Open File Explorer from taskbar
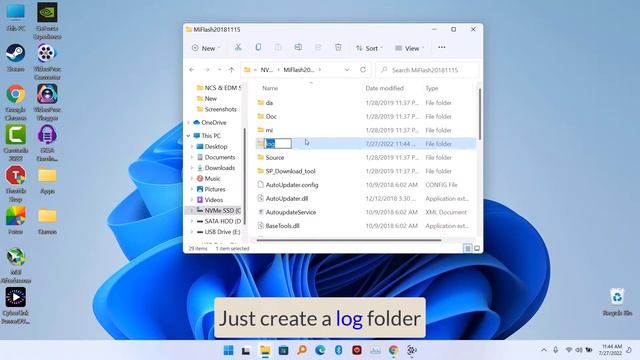This screenshot has height=360, width=640. pyautogui.click(x=265, y=350)
